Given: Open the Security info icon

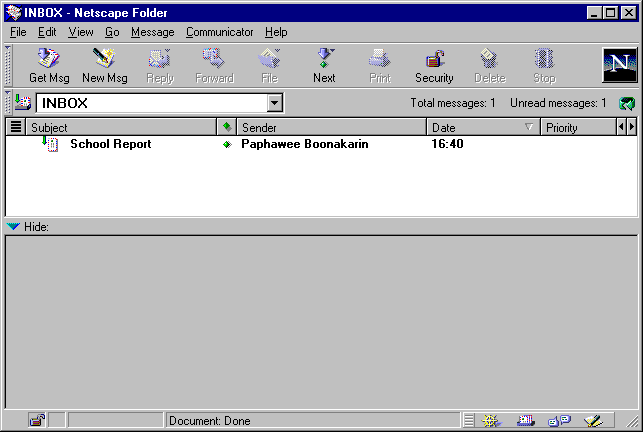Looking at the screenshot, I should (435, 59).
